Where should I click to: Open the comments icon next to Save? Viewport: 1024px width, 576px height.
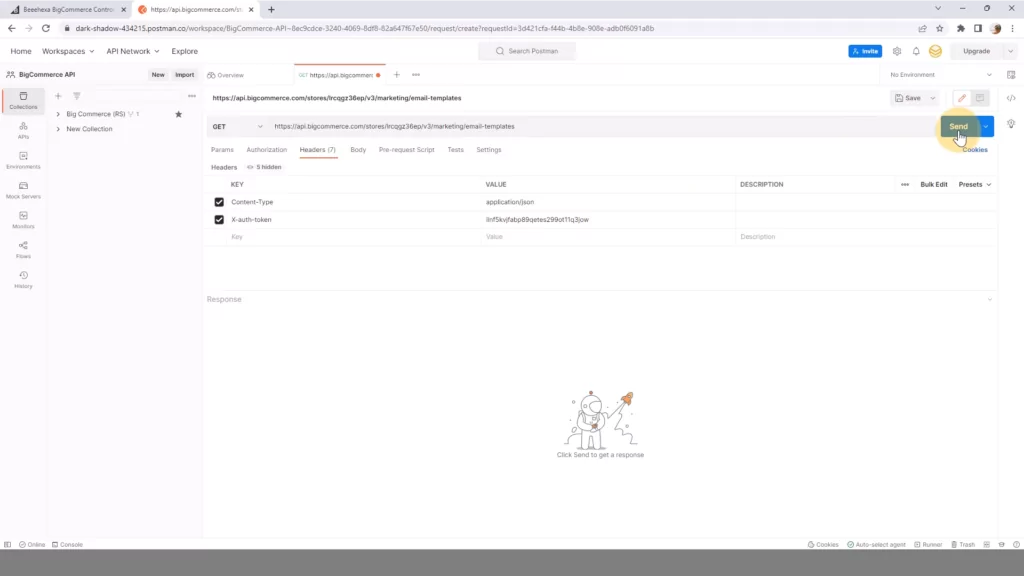click(x=980, y=98)
